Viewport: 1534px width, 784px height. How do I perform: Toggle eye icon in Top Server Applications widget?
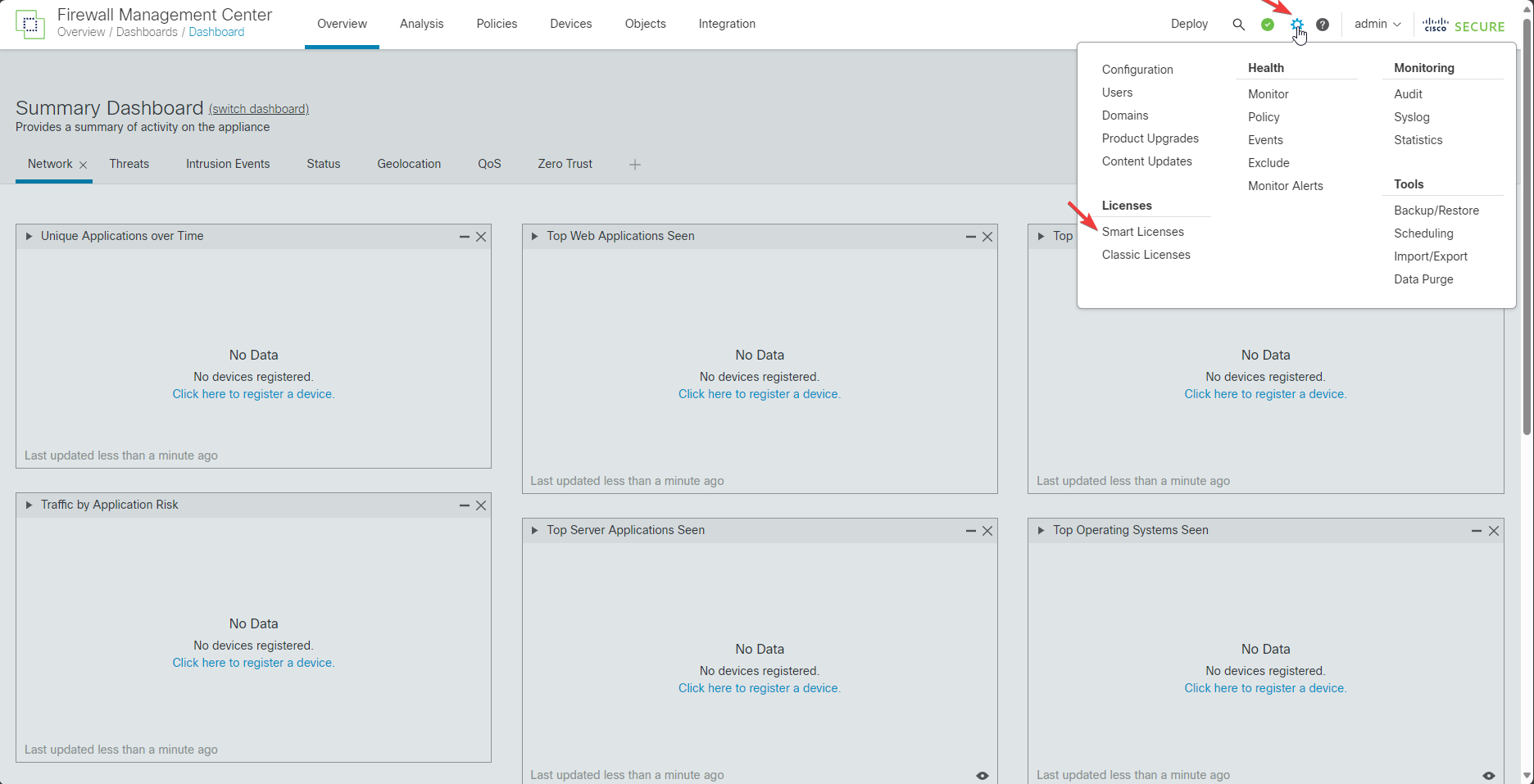pos(983,775)
